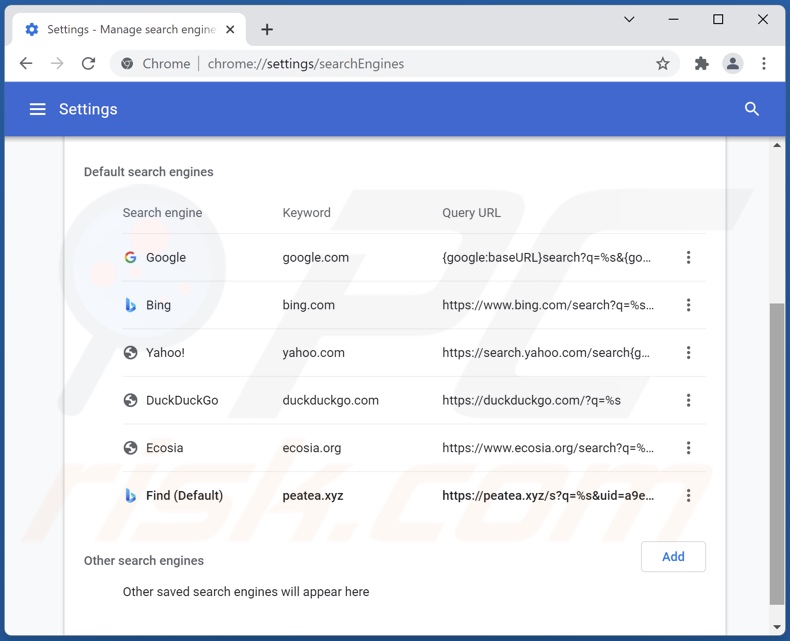Open the Extensions puzzle icon
790x641 pixels.
pos(702,64)
